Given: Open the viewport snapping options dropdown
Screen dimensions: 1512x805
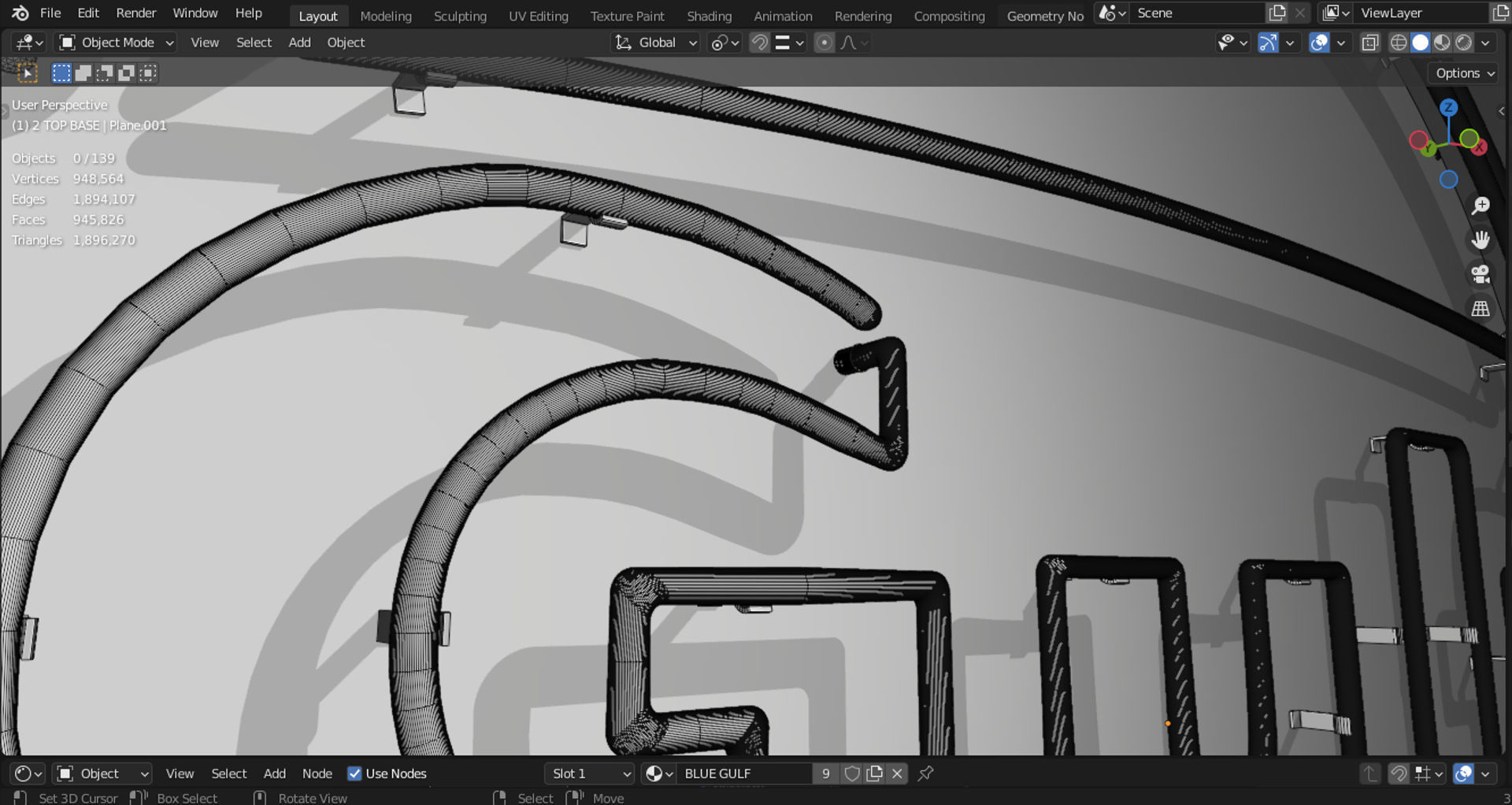Looking at the screenshot, I should [x=788, y=43].
